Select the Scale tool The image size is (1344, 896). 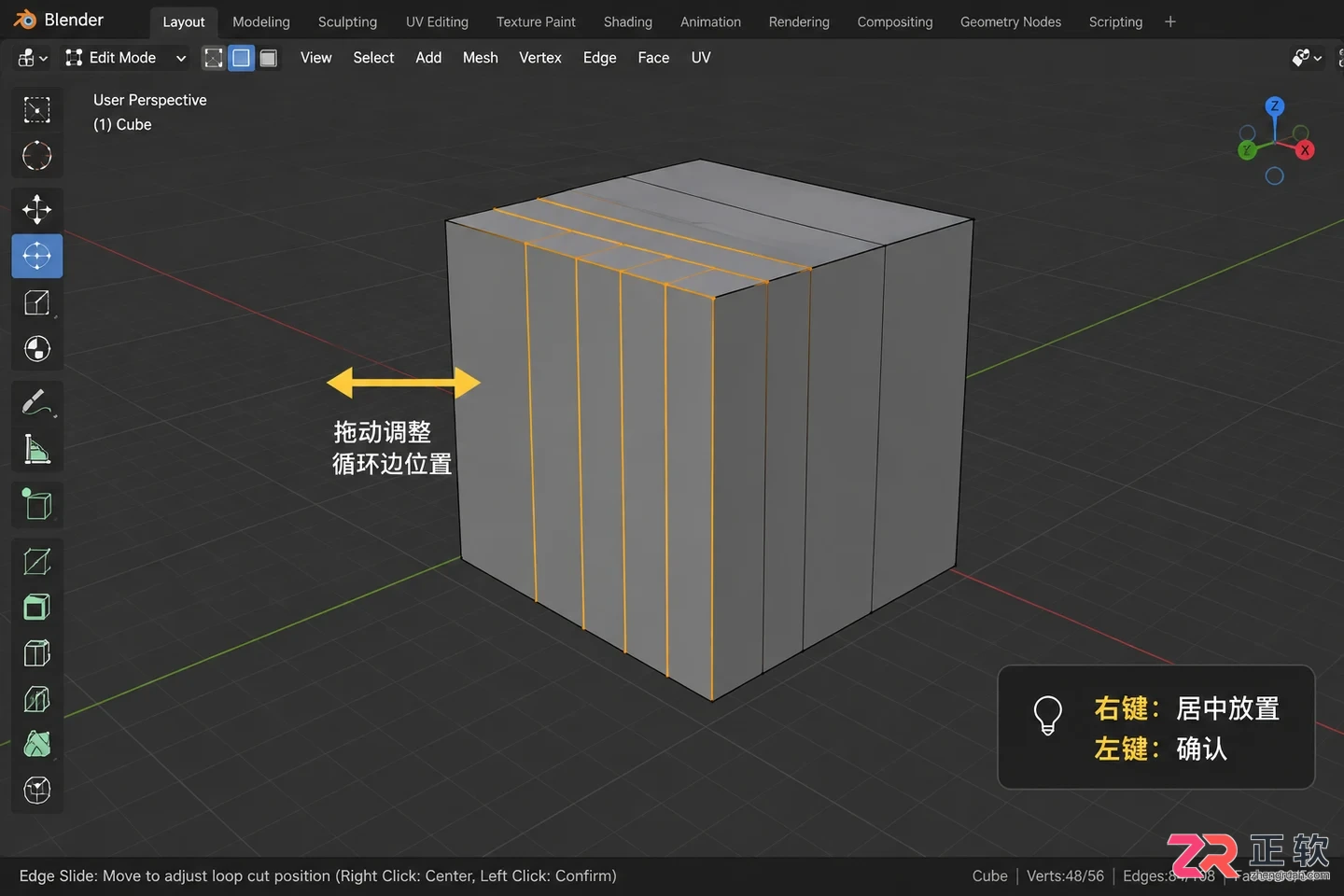click(x=37, y=302)
